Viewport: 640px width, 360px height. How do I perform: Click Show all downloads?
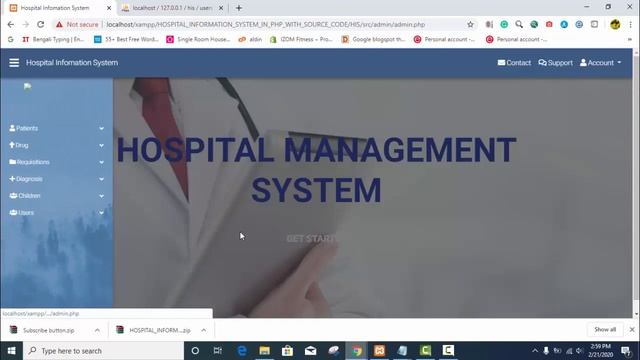pos(605,329)
